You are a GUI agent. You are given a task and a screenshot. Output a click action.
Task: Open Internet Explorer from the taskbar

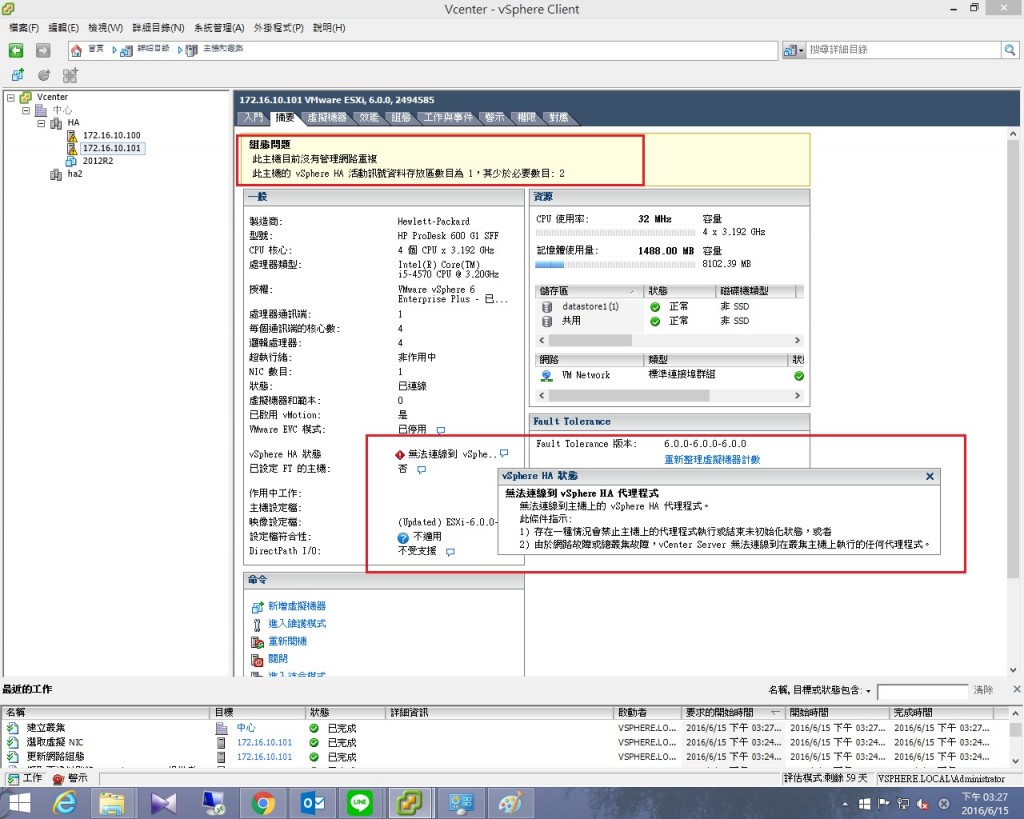(x=65, y=803)
